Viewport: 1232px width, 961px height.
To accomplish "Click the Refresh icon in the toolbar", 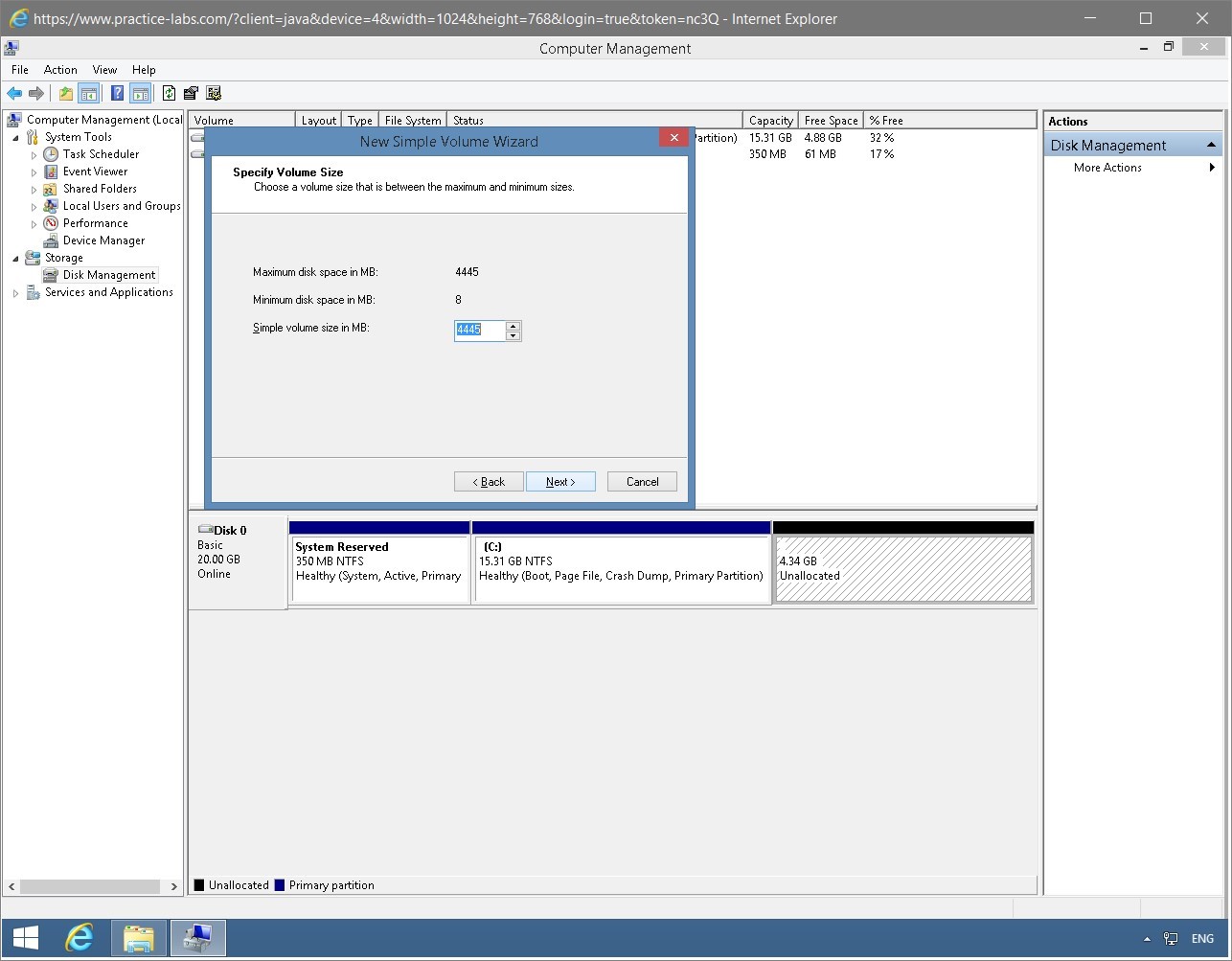I will click(x=170, y=93).
